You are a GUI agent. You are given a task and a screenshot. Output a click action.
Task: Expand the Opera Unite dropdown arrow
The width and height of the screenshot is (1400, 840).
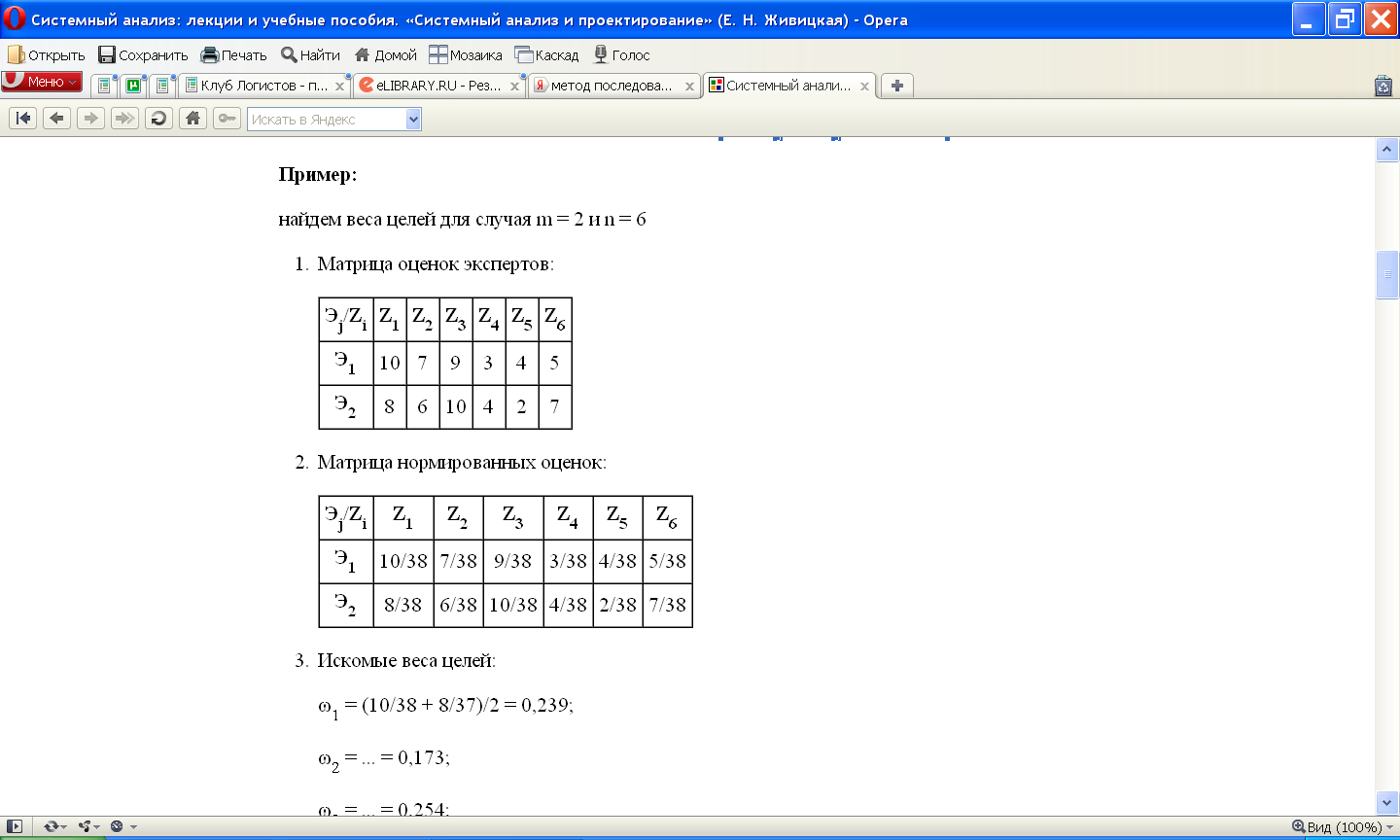[x=97, y=827]
